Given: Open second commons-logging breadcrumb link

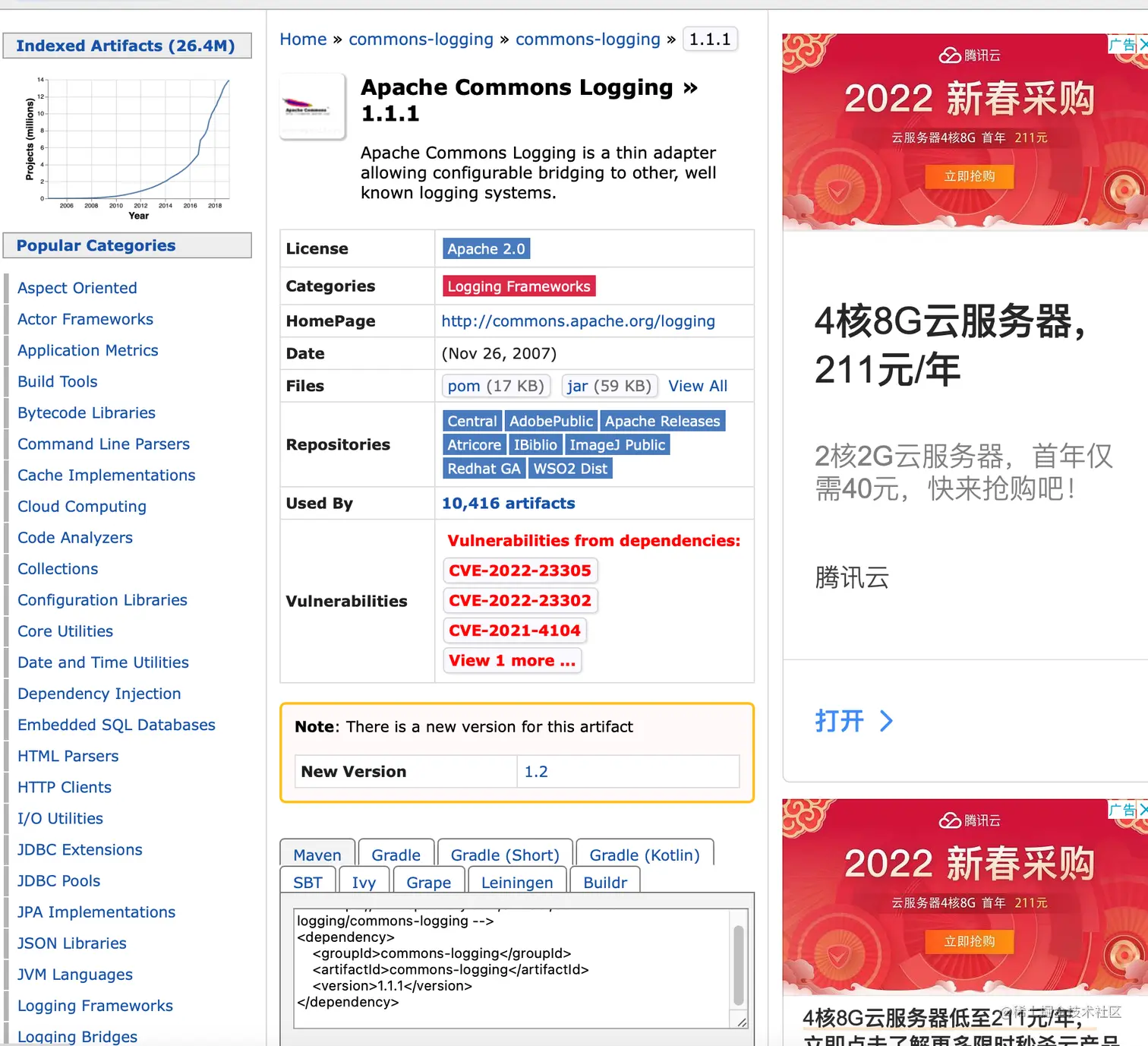Looking at the screenshot, I should click(x=588, y=39).
